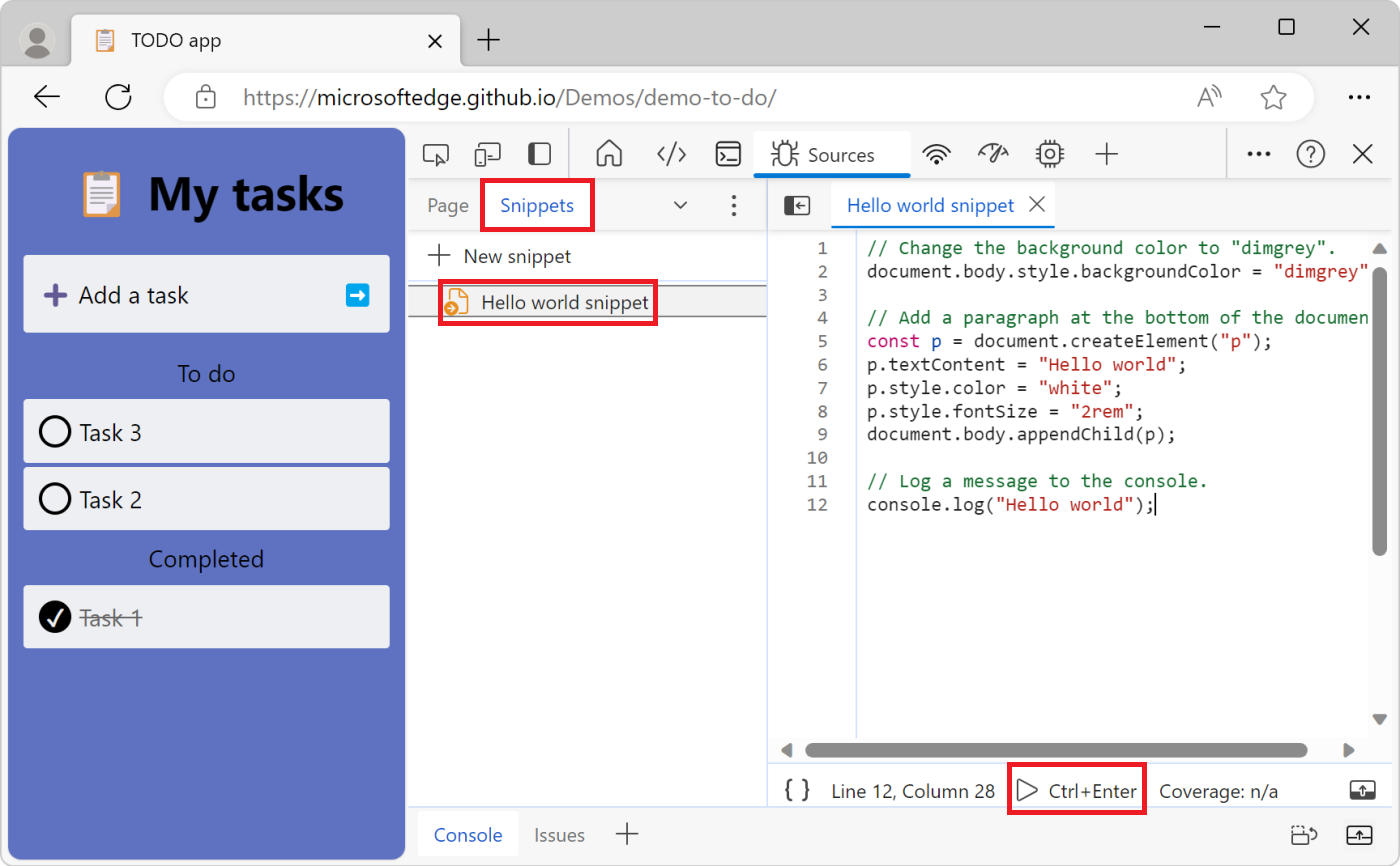Open the Welcome panel home icon
The height and width of the screenshot is (866, 1400).
pyautogui.click(x=608, y=154)
